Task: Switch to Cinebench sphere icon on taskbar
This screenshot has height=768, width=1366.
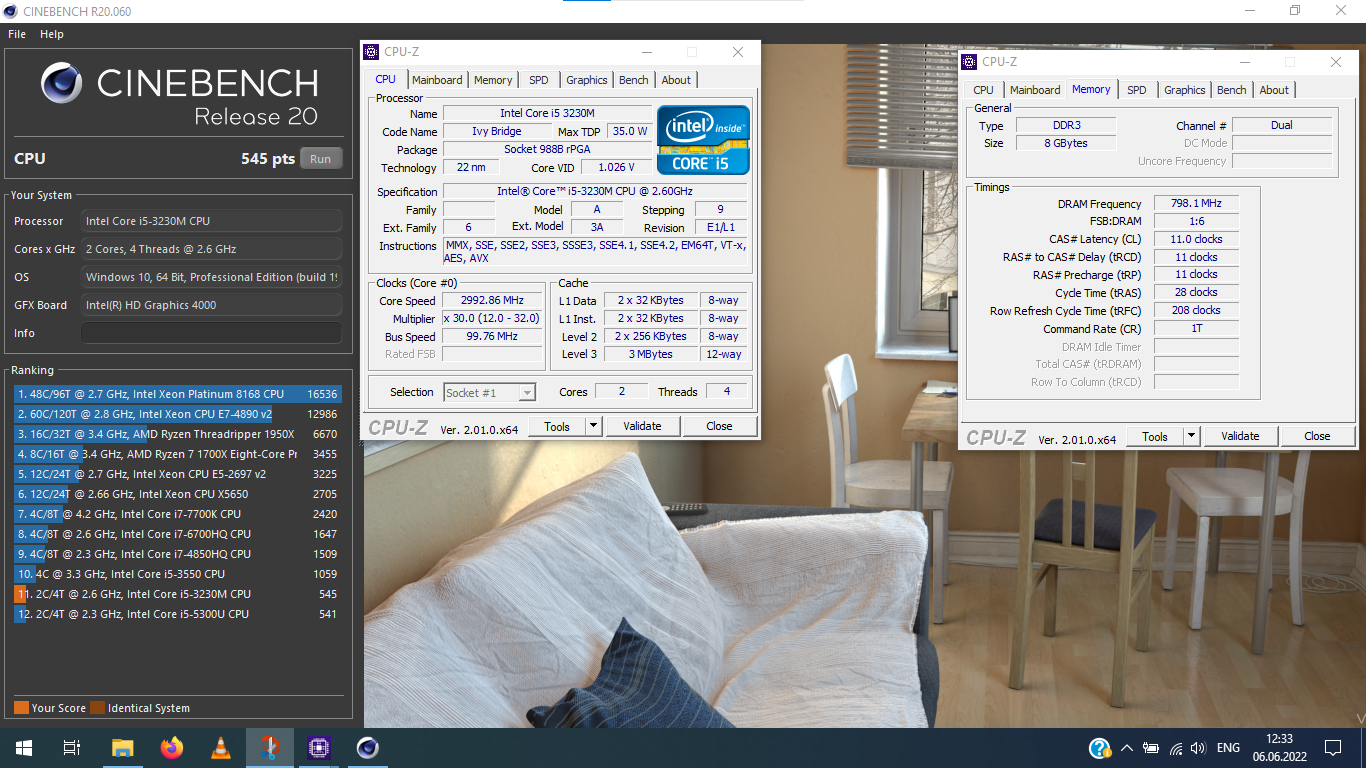Action: click(368, 747)
